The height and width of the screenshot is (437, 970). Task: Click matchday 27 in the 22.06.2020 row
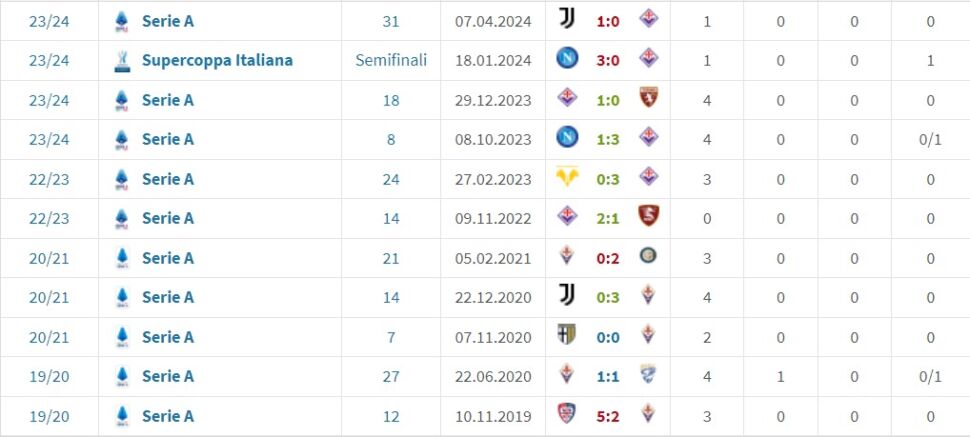tap(391, 376)
